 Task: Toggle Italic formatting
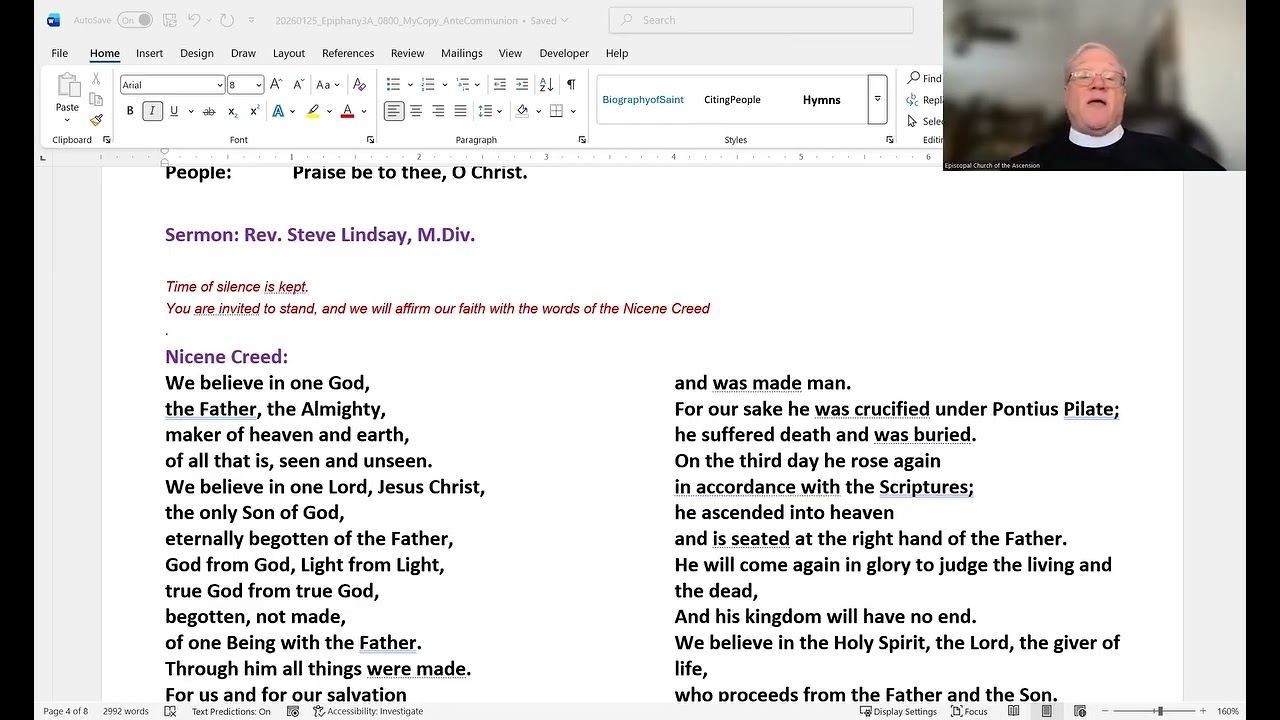point(152,111)
